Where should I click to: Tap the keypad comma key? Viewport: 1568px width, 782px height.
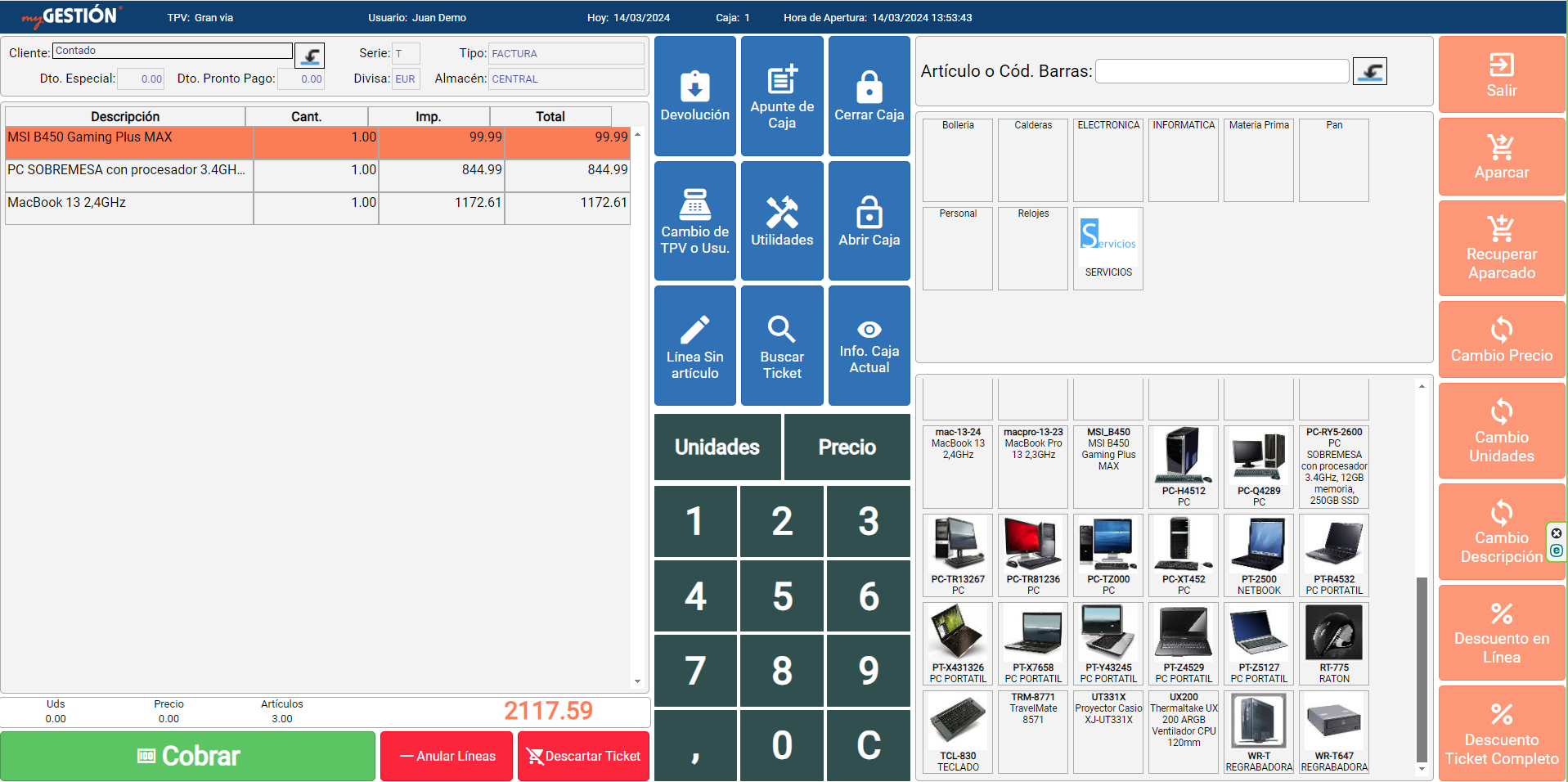[x=695, y=744]
